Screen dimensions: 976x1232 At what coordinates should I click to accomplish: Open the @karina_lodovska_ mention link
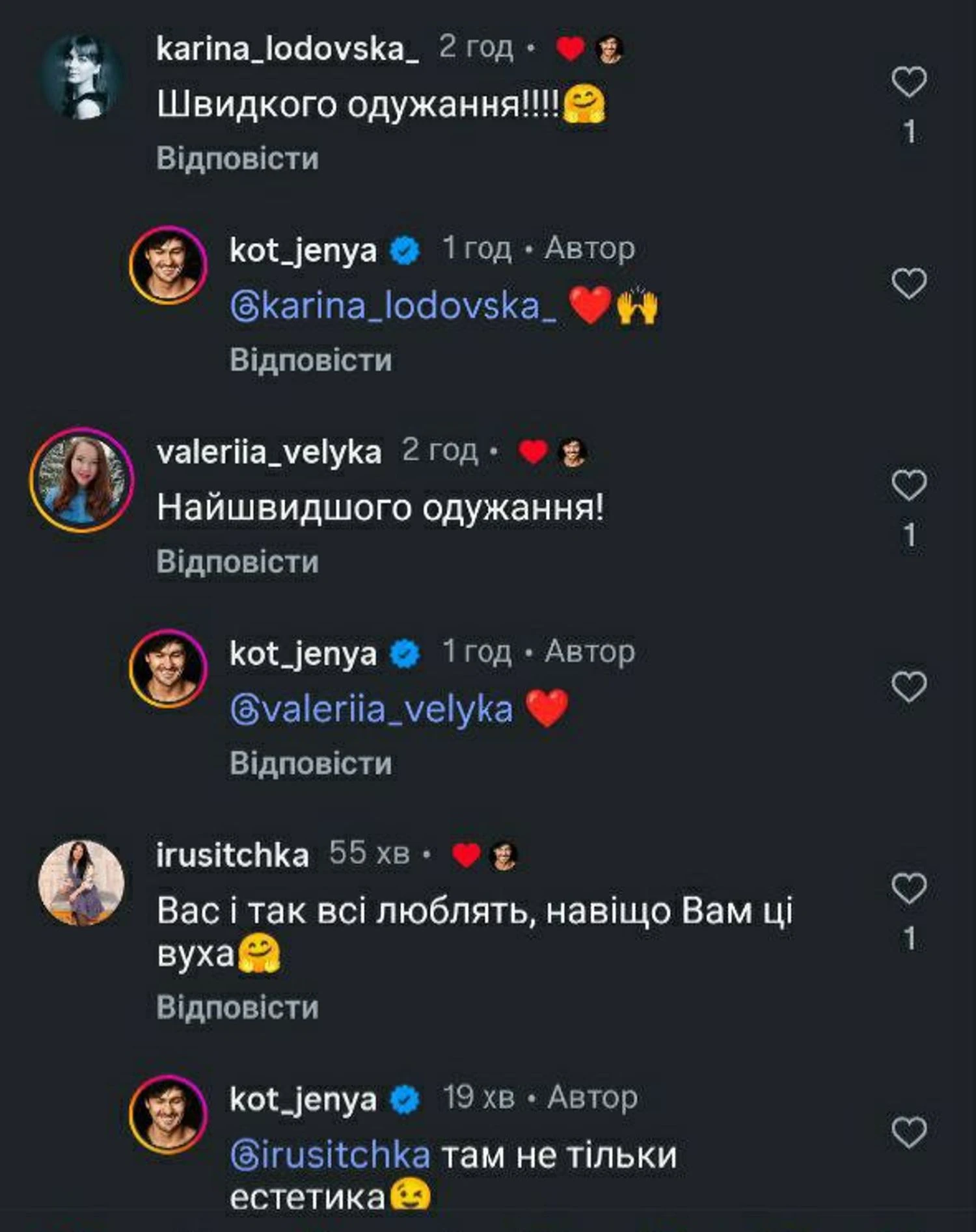click(393, 306)
